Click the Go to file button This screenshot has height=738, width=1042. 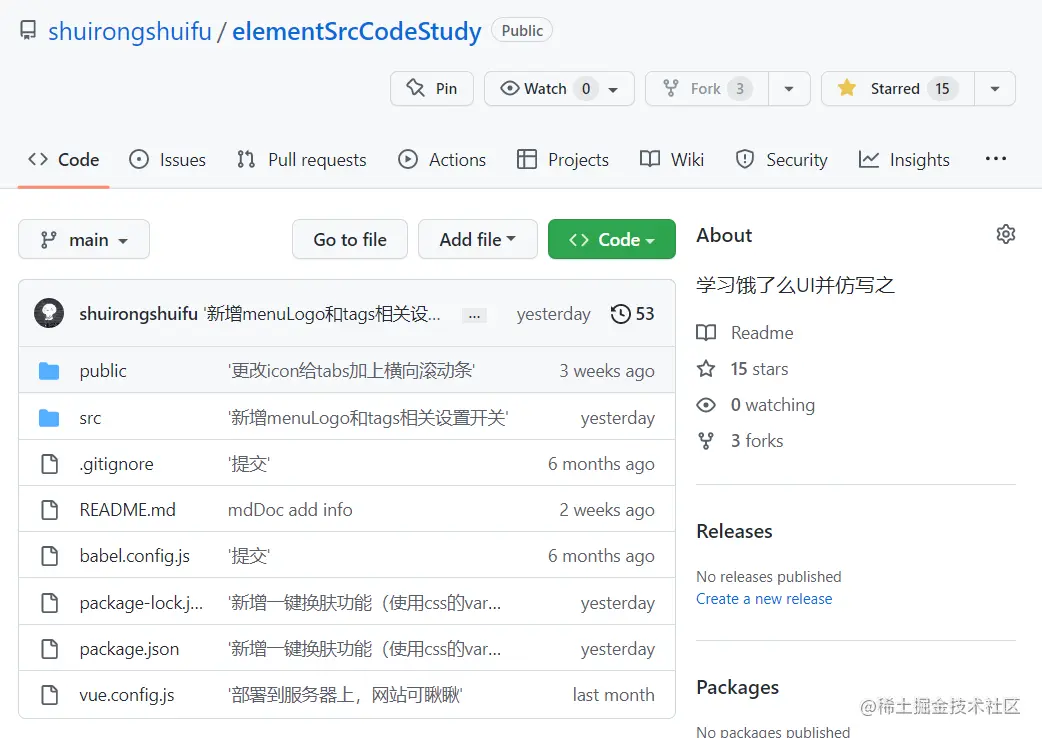(x=350, y=239)
